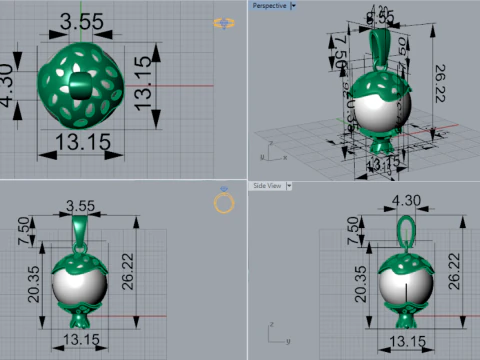480x360 pixels.
Task: Click the gold ring icon in lower-left viewport
Action: coord(224,200)
